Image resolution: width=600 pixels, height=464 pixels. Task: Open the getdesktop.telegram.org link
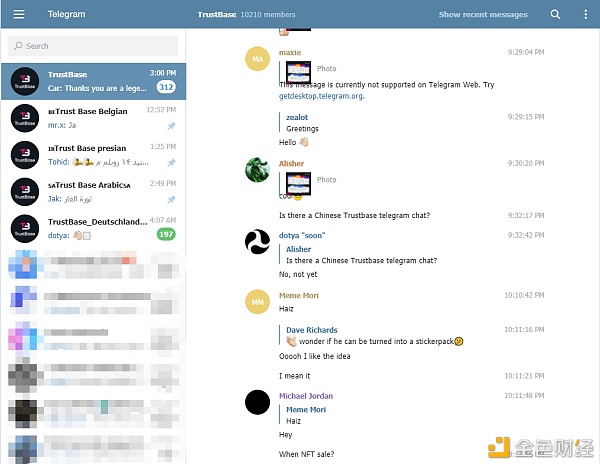point(321,96)
